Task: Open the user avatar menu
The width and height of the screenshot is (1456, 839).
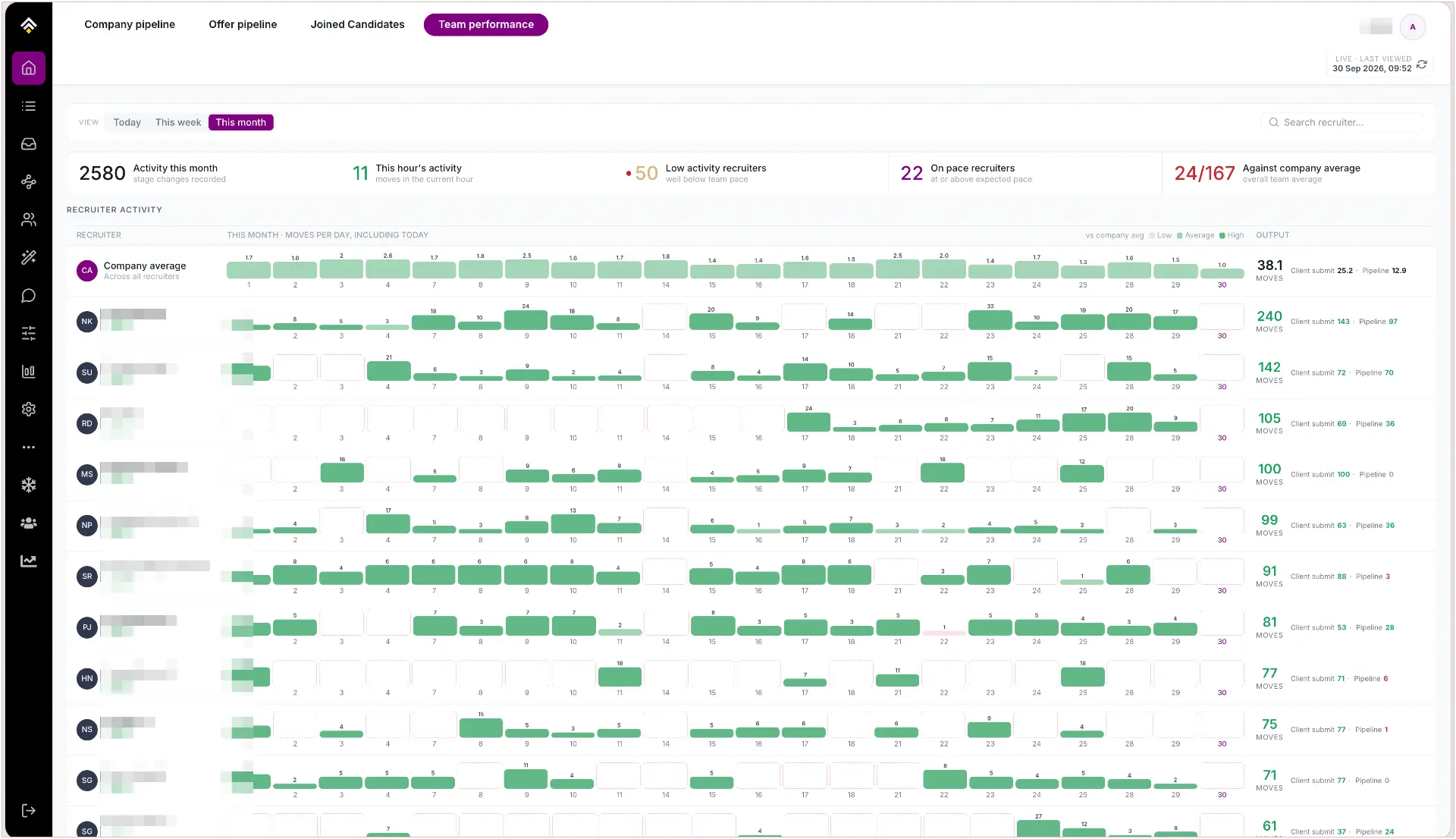Action: (x=1413, y=27)
